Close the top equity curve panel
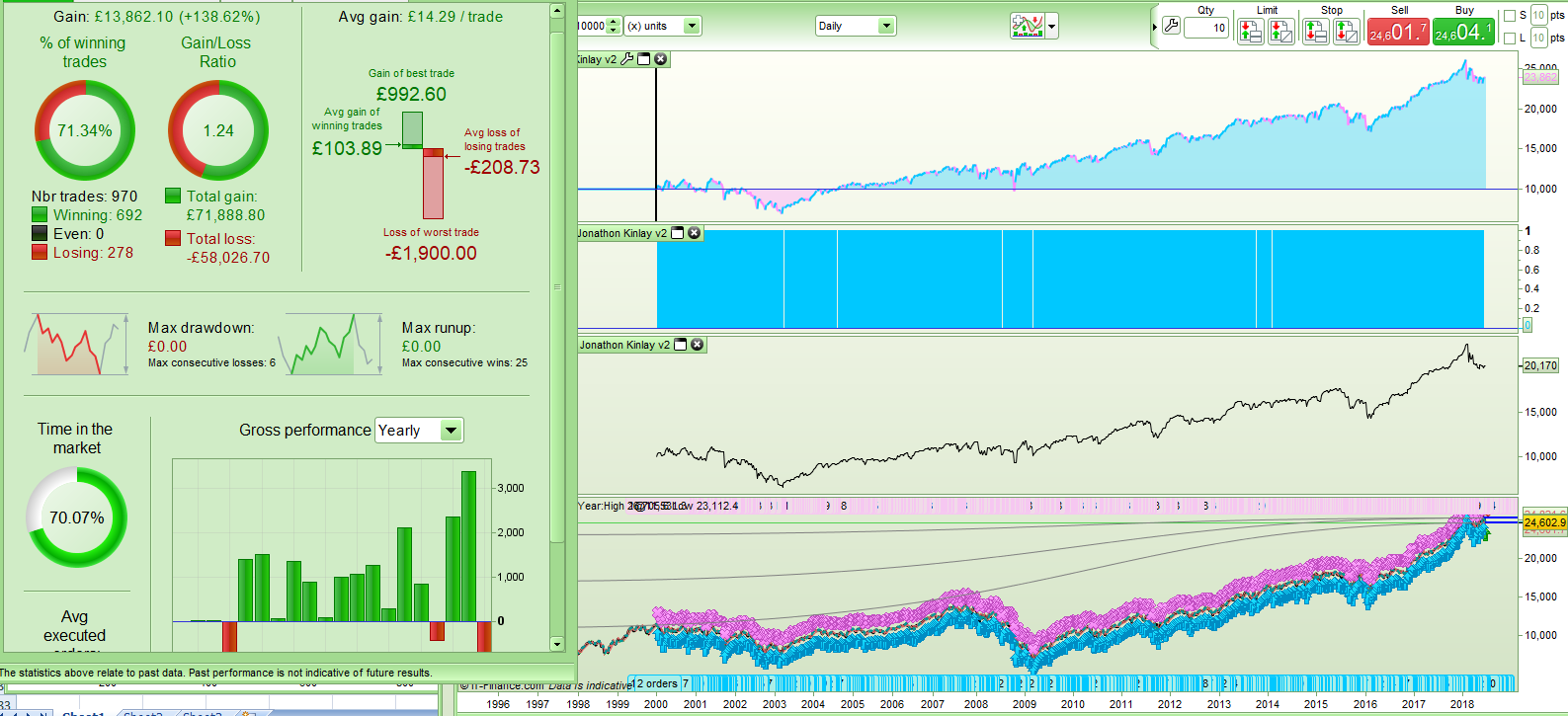The width and height of the screenshot is (1568, 716). pos(661,59)
